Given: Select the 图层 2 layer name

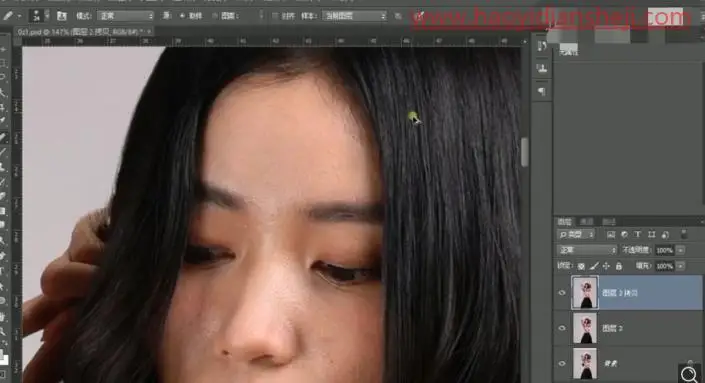Looking at the screenshot, I should pos(612,328).
